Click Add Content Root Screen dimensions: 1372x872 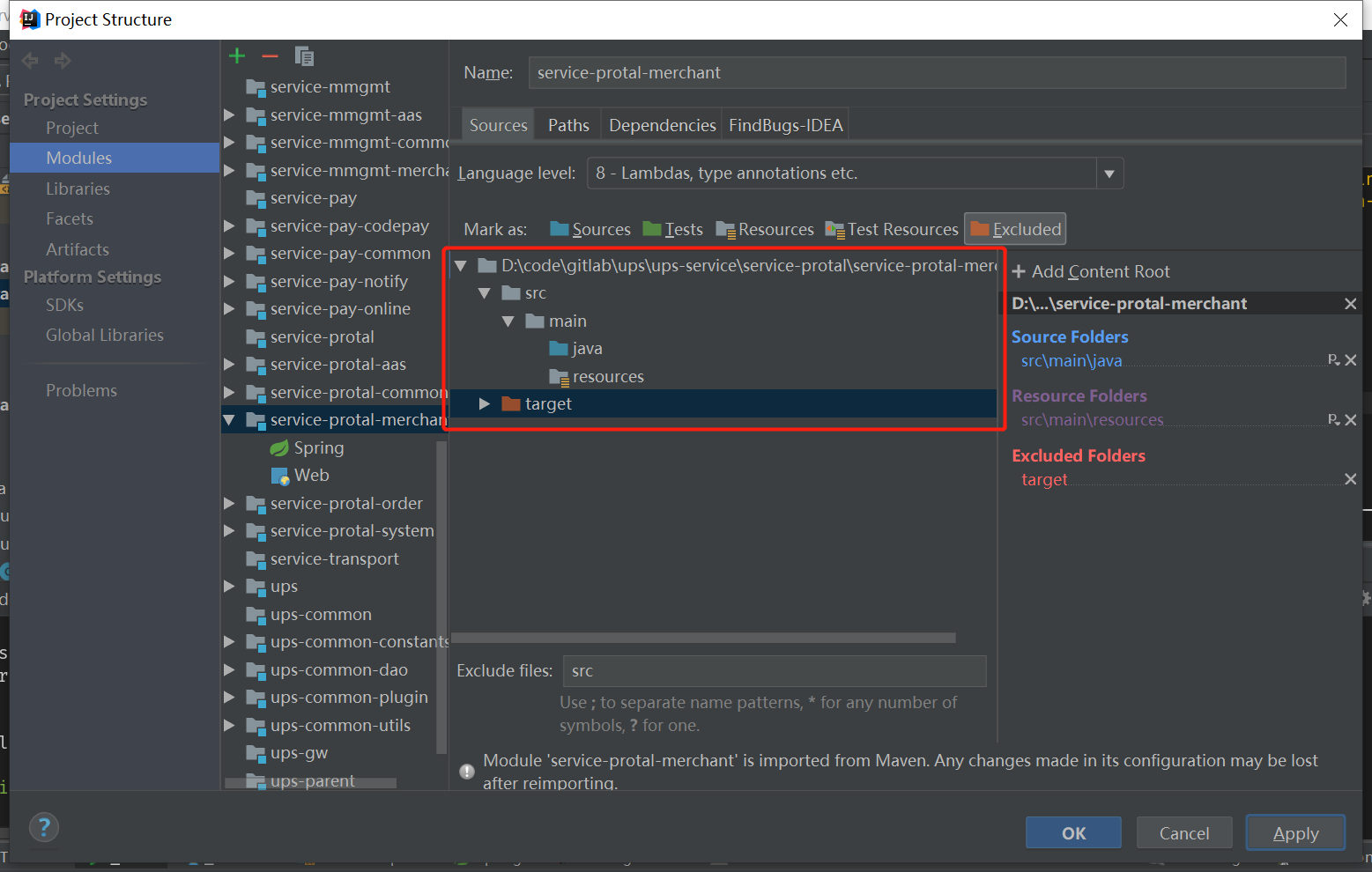click(x=1091, y=272)
